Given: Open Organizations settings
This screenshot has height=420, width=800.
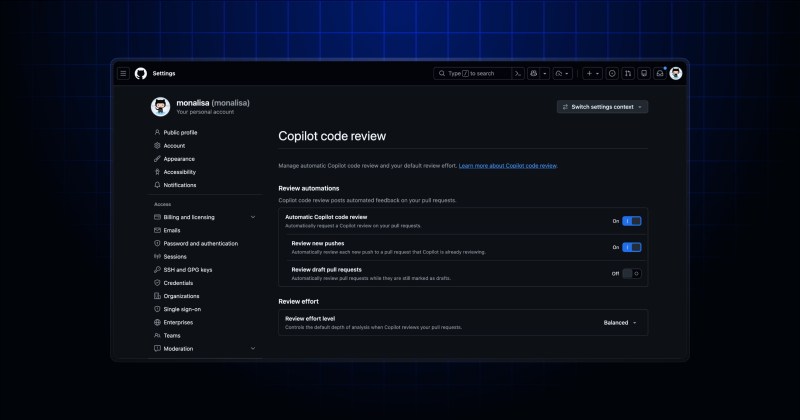Looking at the screenshot, I should point(181,296).
